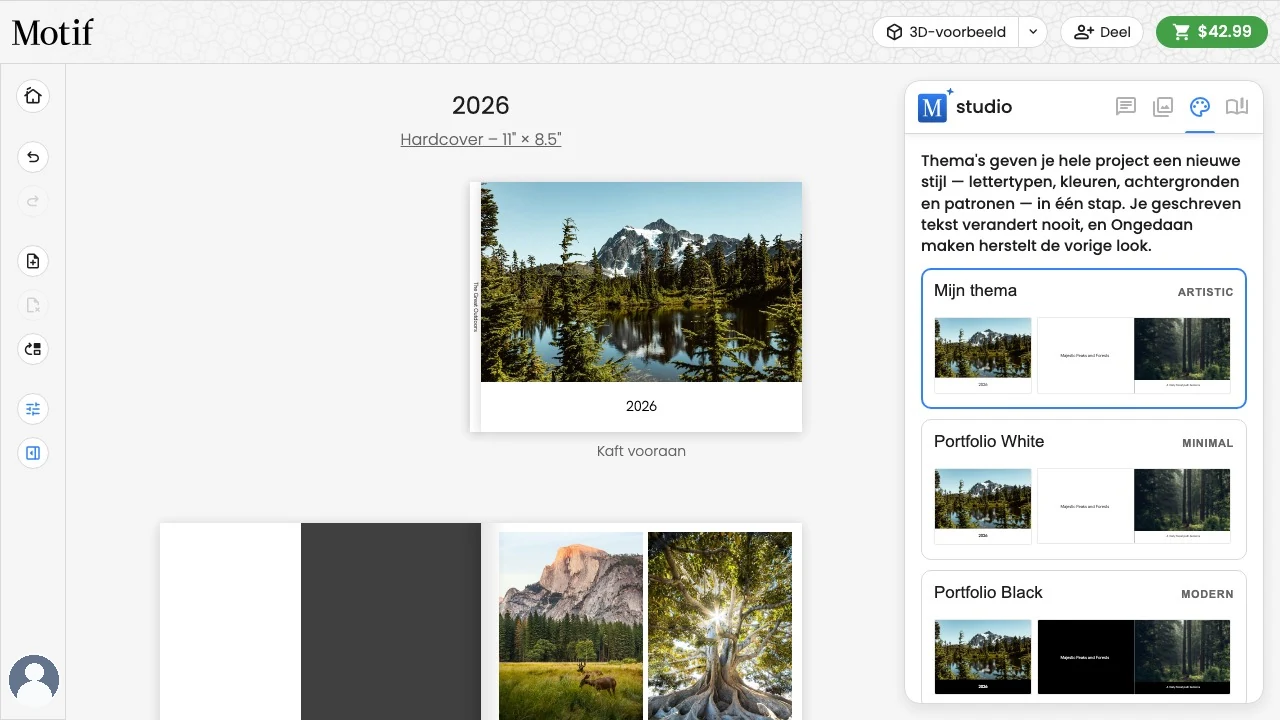This screenshot has width=1280, height=720.
Task: Click the dark gray page panel
Action: tap(391, 621)
